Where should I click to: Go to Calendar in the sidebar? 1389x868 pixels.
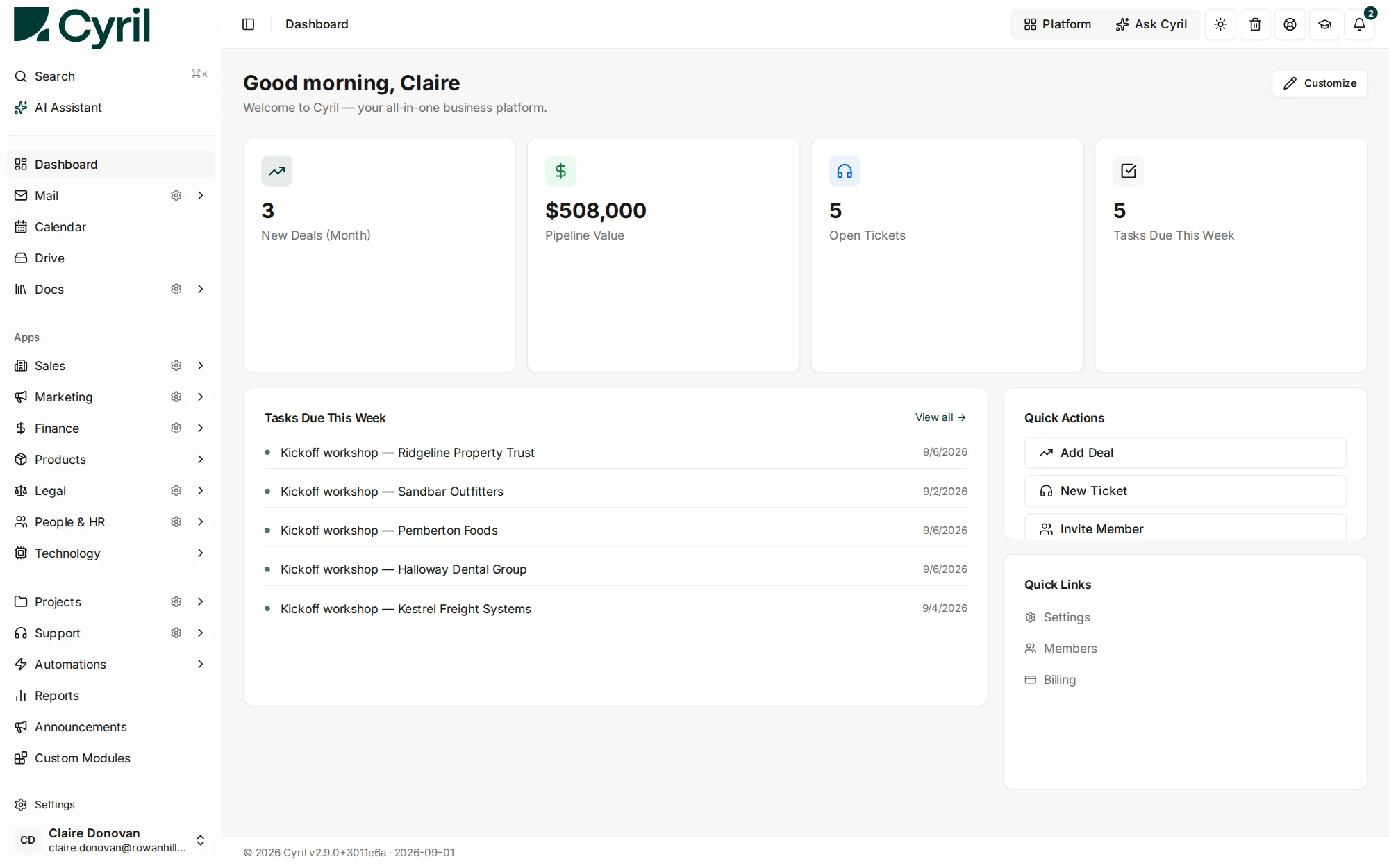(x=111, y=227)
